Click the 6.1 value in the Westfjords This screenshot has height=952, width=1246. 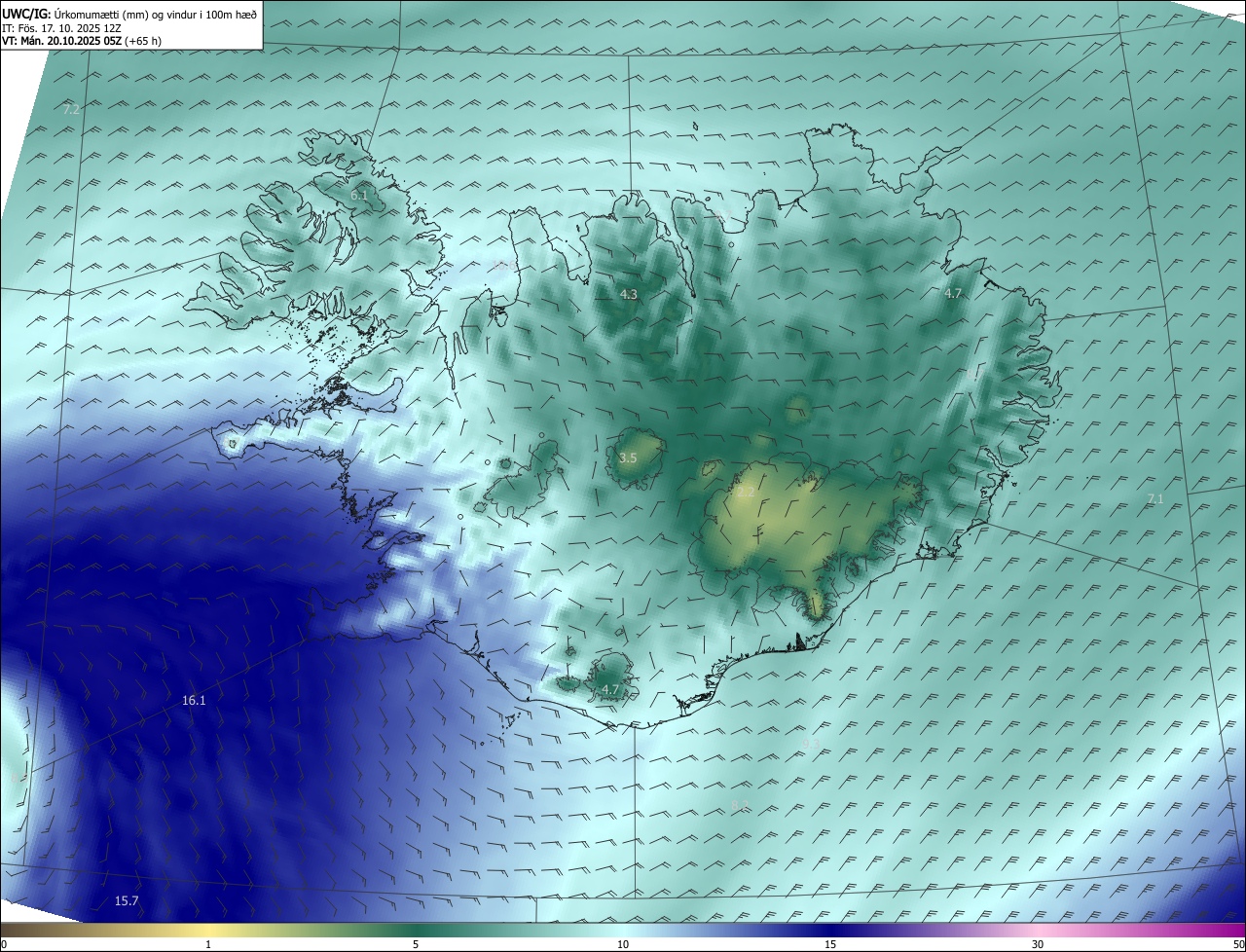pyautogui.click(x=359, y=196)
